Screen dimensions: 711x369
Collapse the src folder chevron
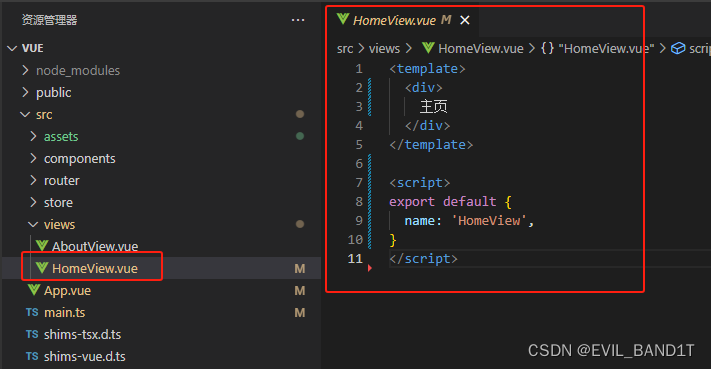click(25, 115)
